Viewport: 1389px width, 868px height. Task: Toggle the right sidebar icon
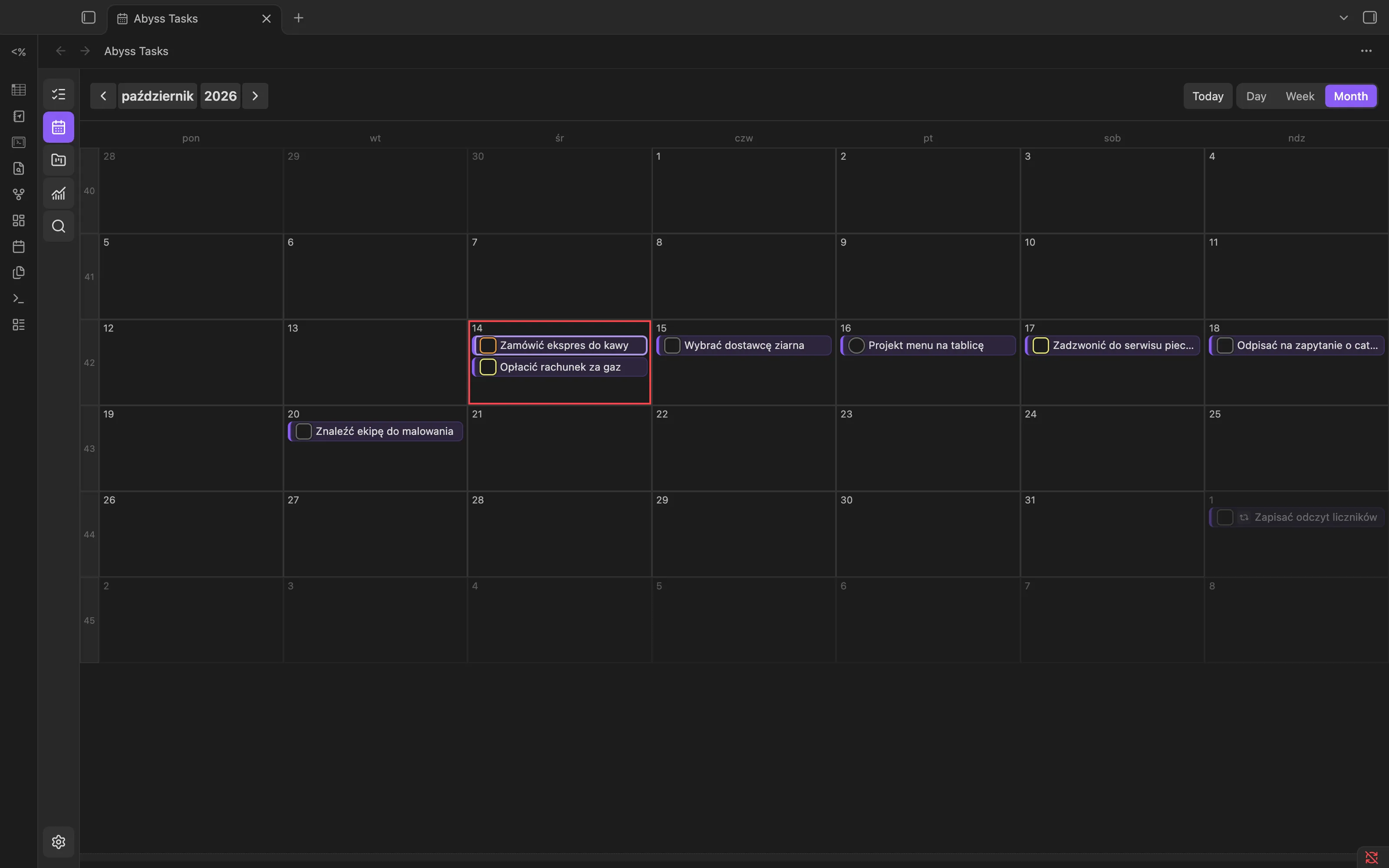point(1369,18)
